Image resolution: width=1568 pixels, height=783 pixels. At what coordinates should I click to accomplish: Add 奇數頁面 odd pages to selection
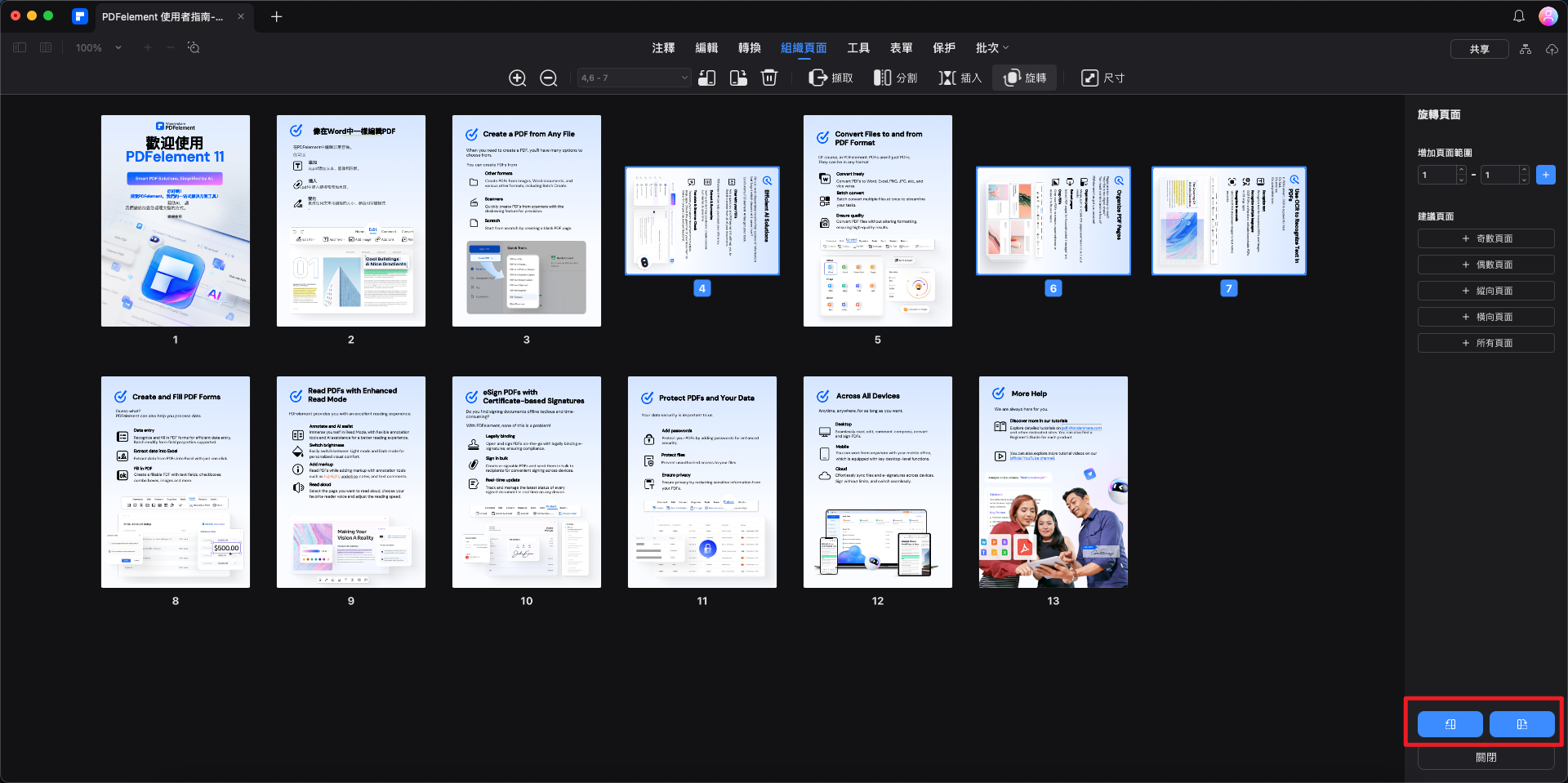pyautogui.click(x=1486, y=238)
